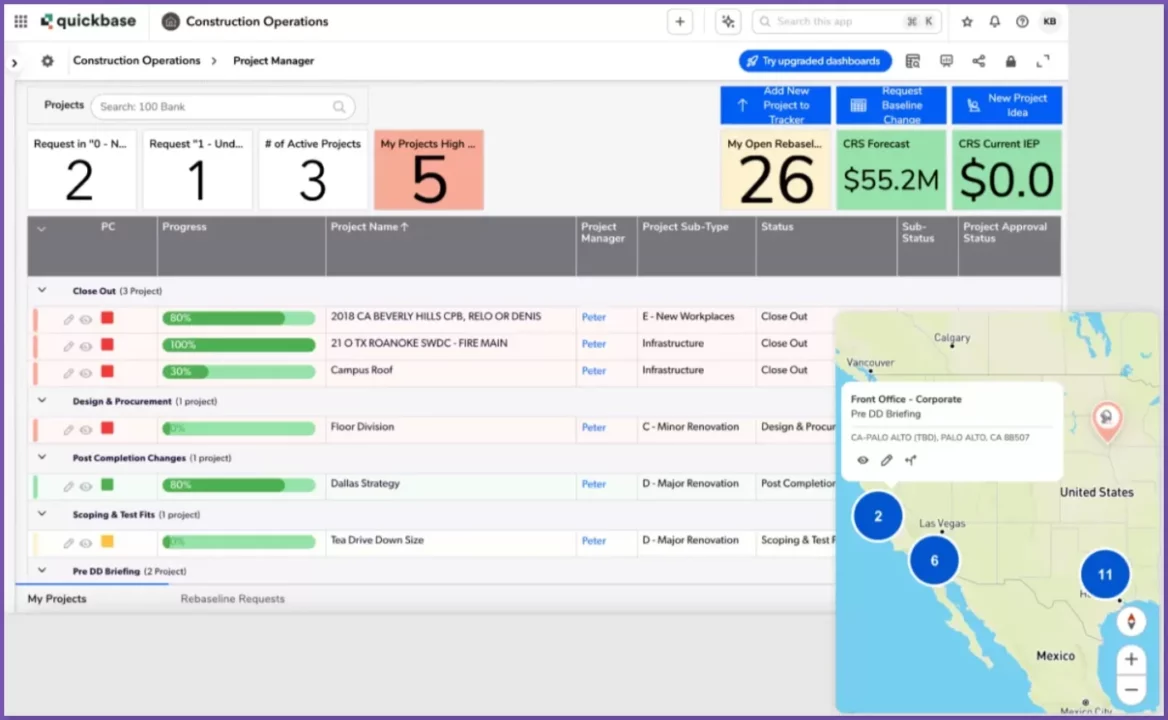Click the sparkle AI assistant icon in header

coord(727,21)
